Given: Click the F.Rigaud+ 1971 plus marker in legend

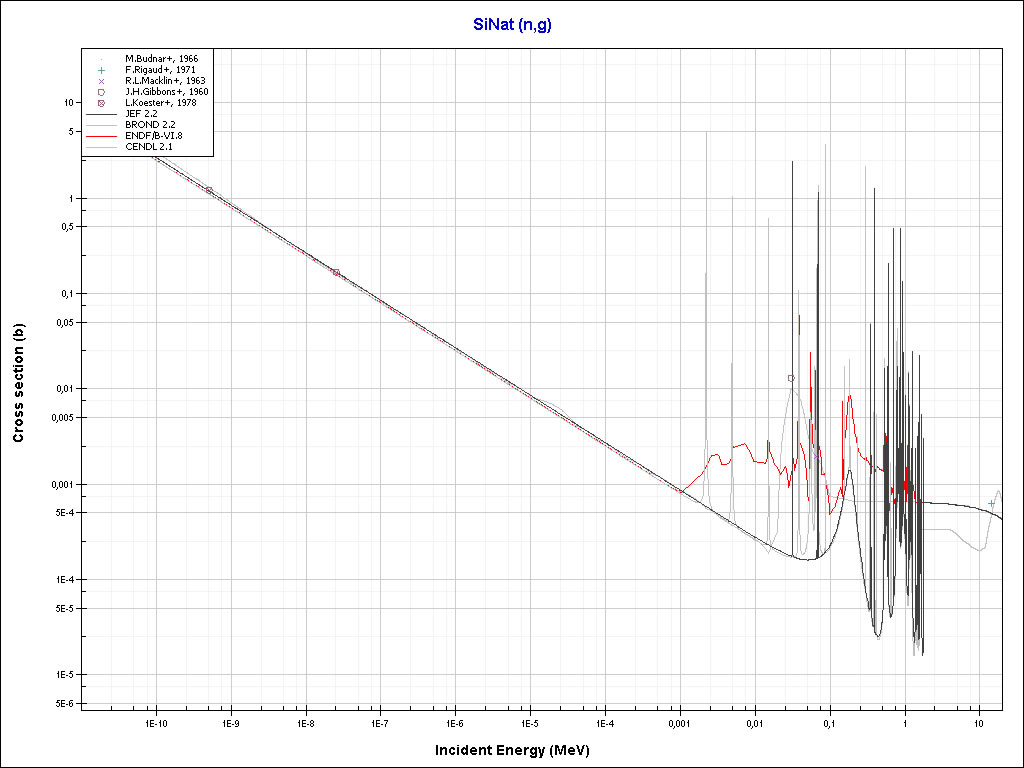Looking at the screenshot, I should pyautogui.click(x=101, y=70).
